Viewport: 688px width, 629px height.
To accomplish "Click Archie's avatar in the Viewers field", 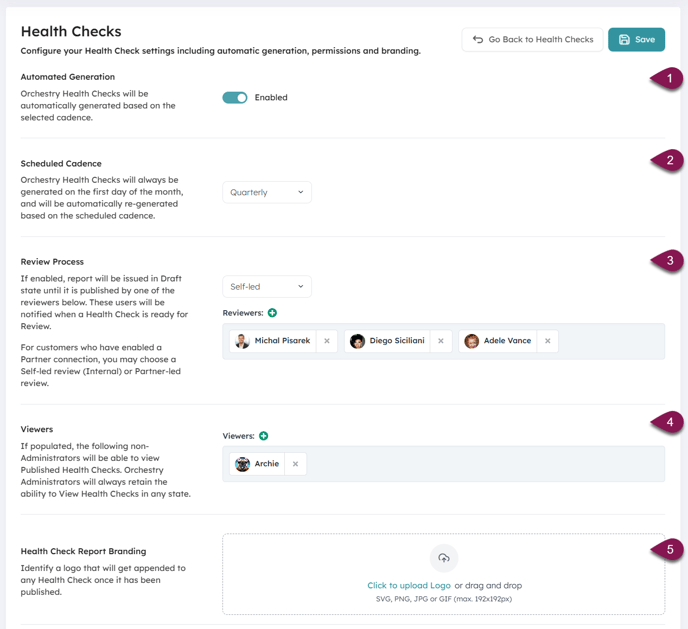I will coord(242,464).
